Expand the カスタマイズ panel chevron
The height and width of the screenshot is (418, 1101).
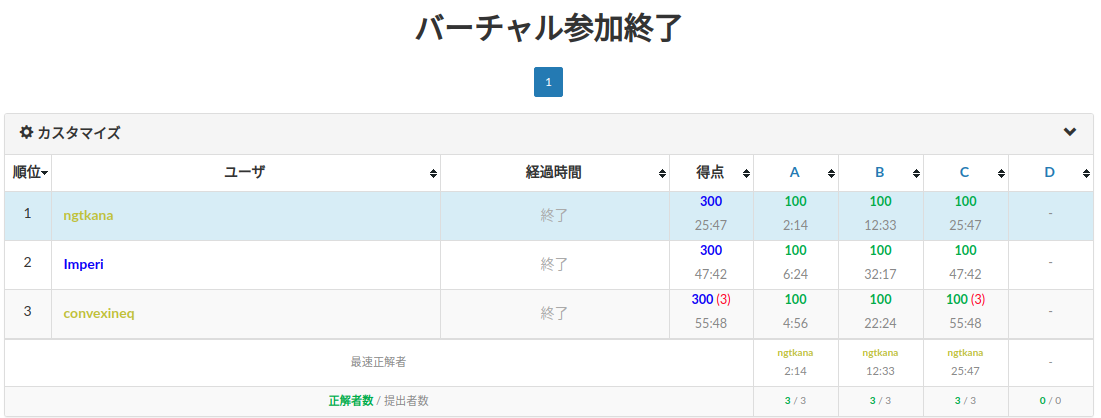coord(1069,131)
